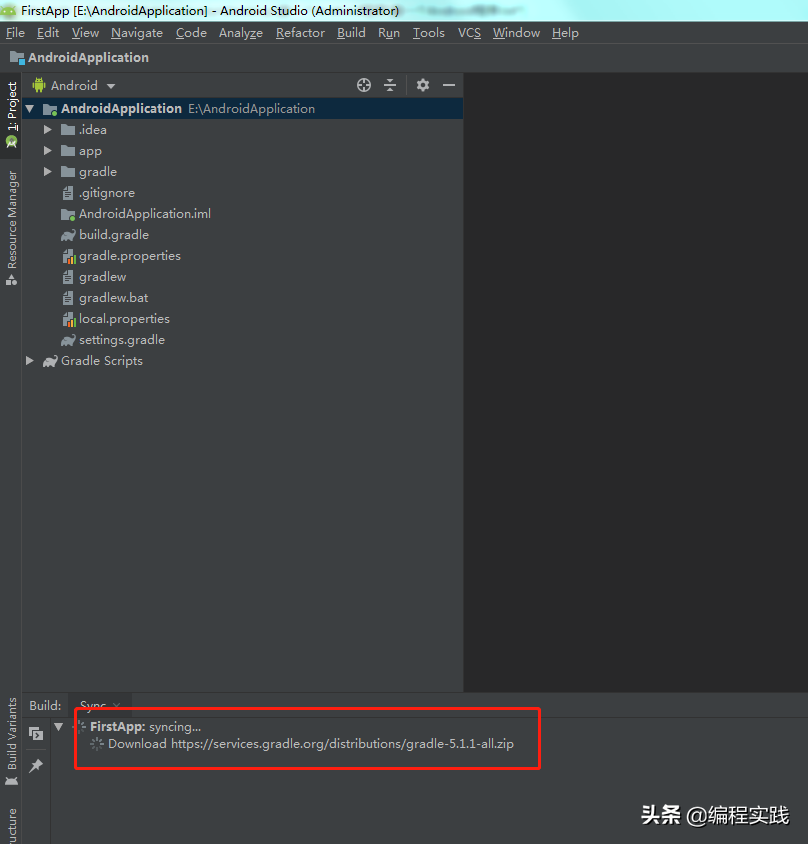Open the Run menu

coord(389,33)
